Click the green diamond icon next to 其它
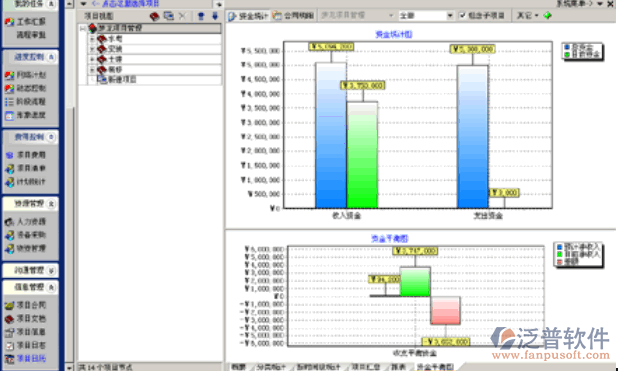The height and width of the screenshot is (371, 620). pyautogui.click(x=548, y=16)
